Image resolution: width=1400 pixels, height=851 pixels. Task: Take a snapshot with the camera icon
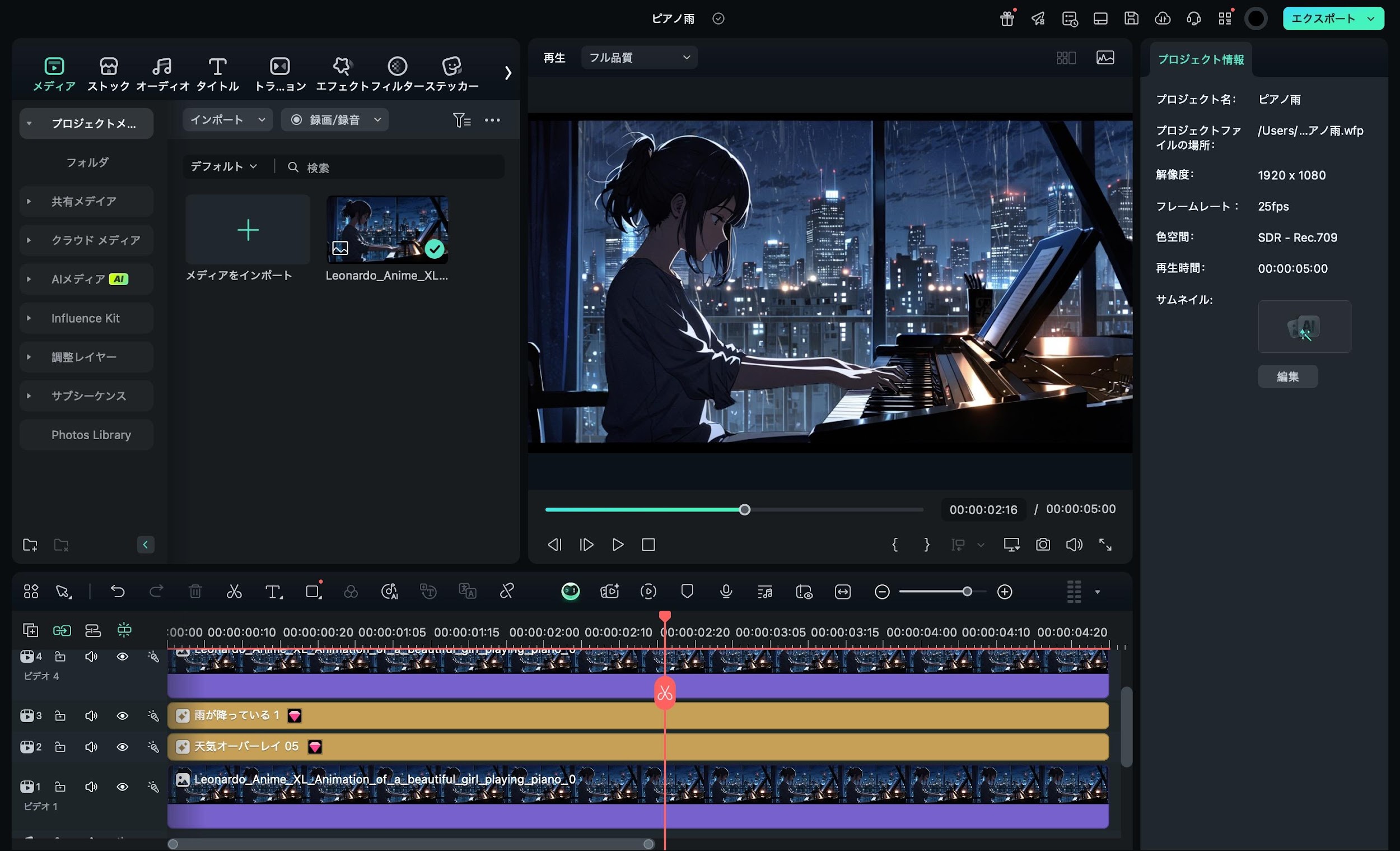[x=1043, y=545]
